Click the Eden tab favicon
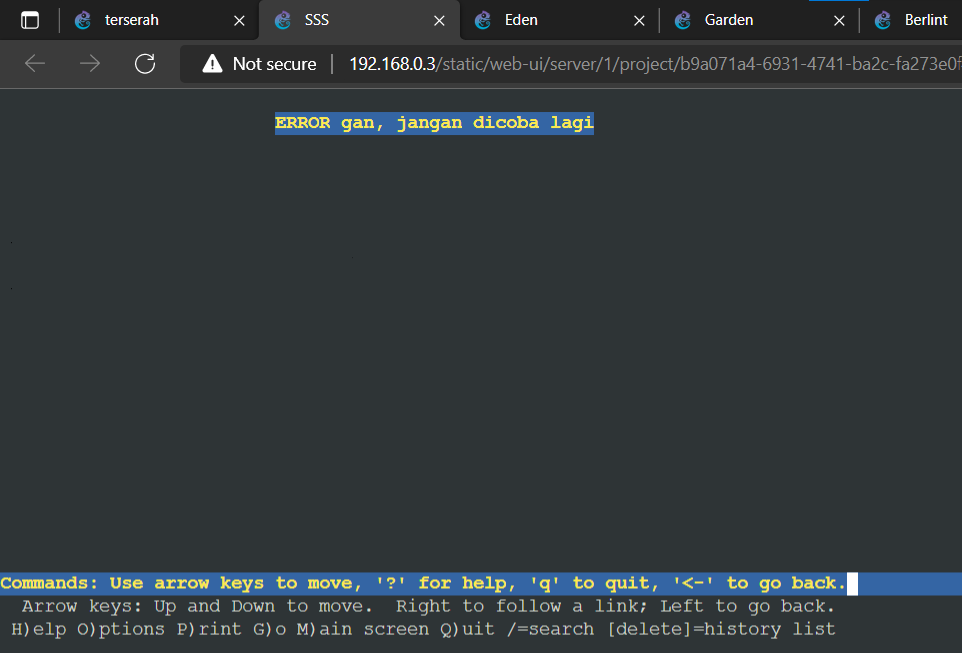 pyautogui.click(x=483, y=19)
